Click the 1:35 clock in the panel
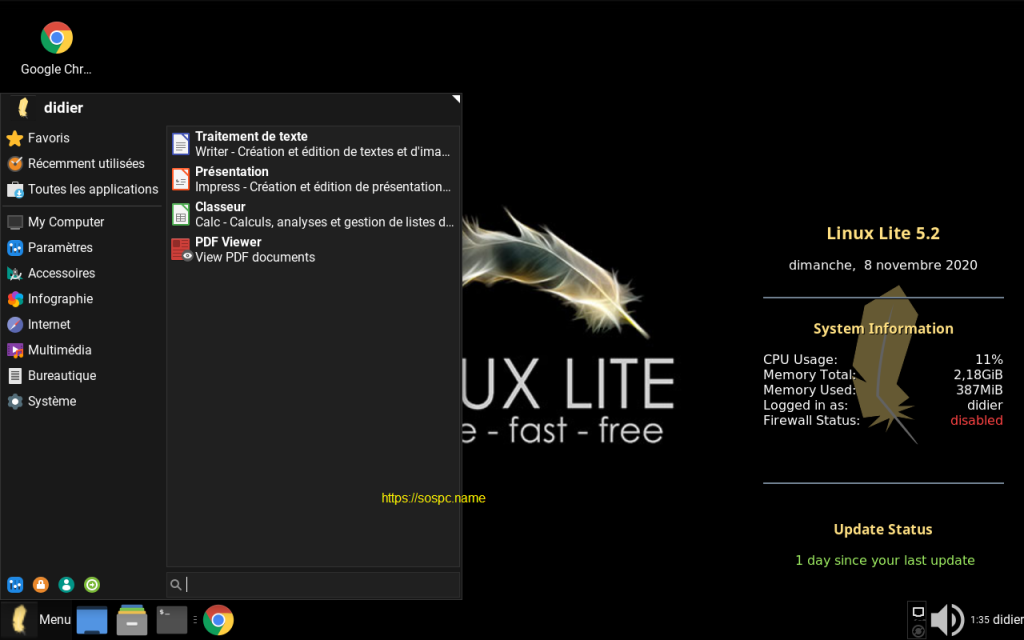Image resolution: width=1024 pixels, height=640 pixels. click(x=980, y=620)
